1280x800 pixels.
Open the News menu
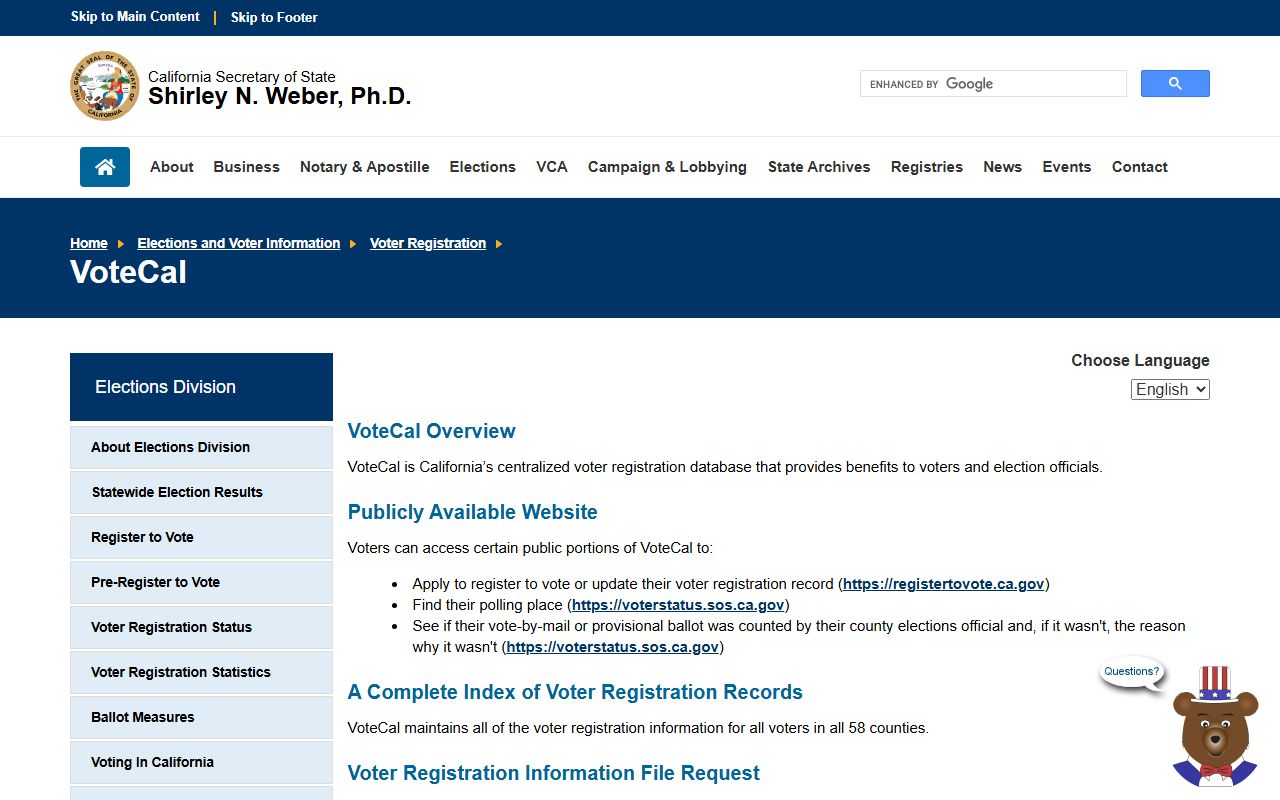pyautogui.click(x=1002, y=167)
